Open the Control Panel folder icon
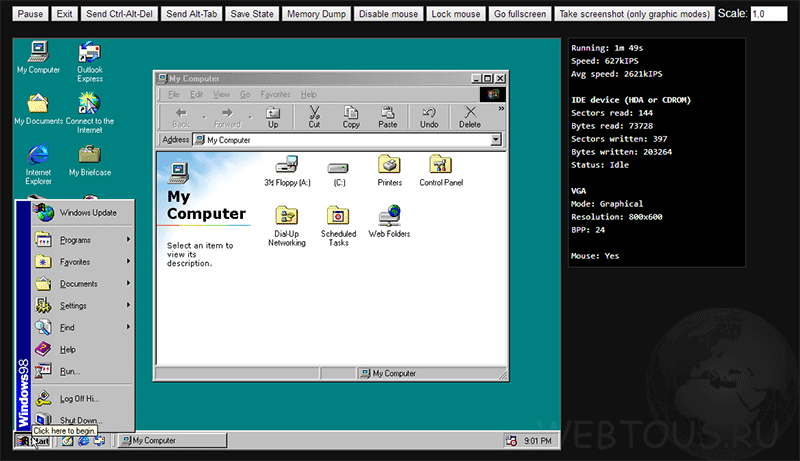The width and height of the screenshot is (800, 461). click(440, 165)
